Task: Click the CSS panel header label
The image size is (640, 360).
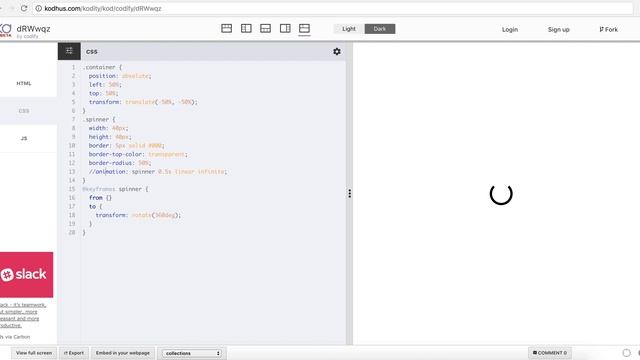Action: coord(92,52)
